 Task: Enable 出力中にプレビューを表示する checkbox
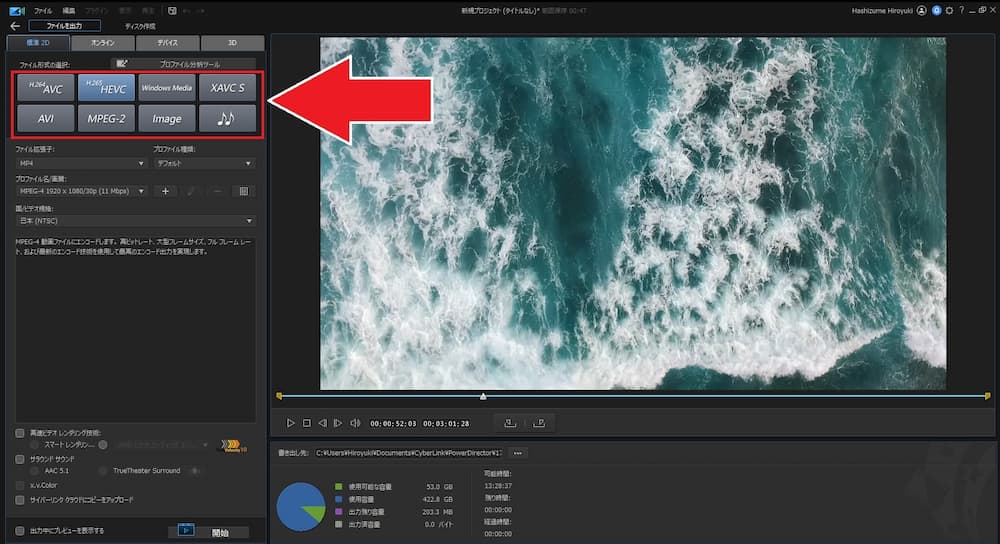(x=20, y=531)
